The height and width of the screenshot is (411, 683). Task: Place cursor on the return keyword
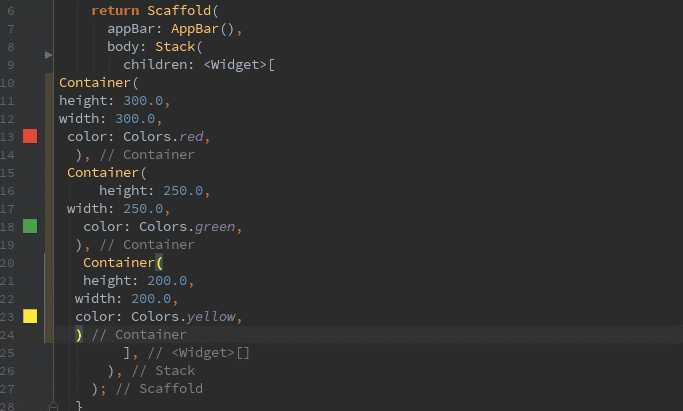click(x=114, y=10)
